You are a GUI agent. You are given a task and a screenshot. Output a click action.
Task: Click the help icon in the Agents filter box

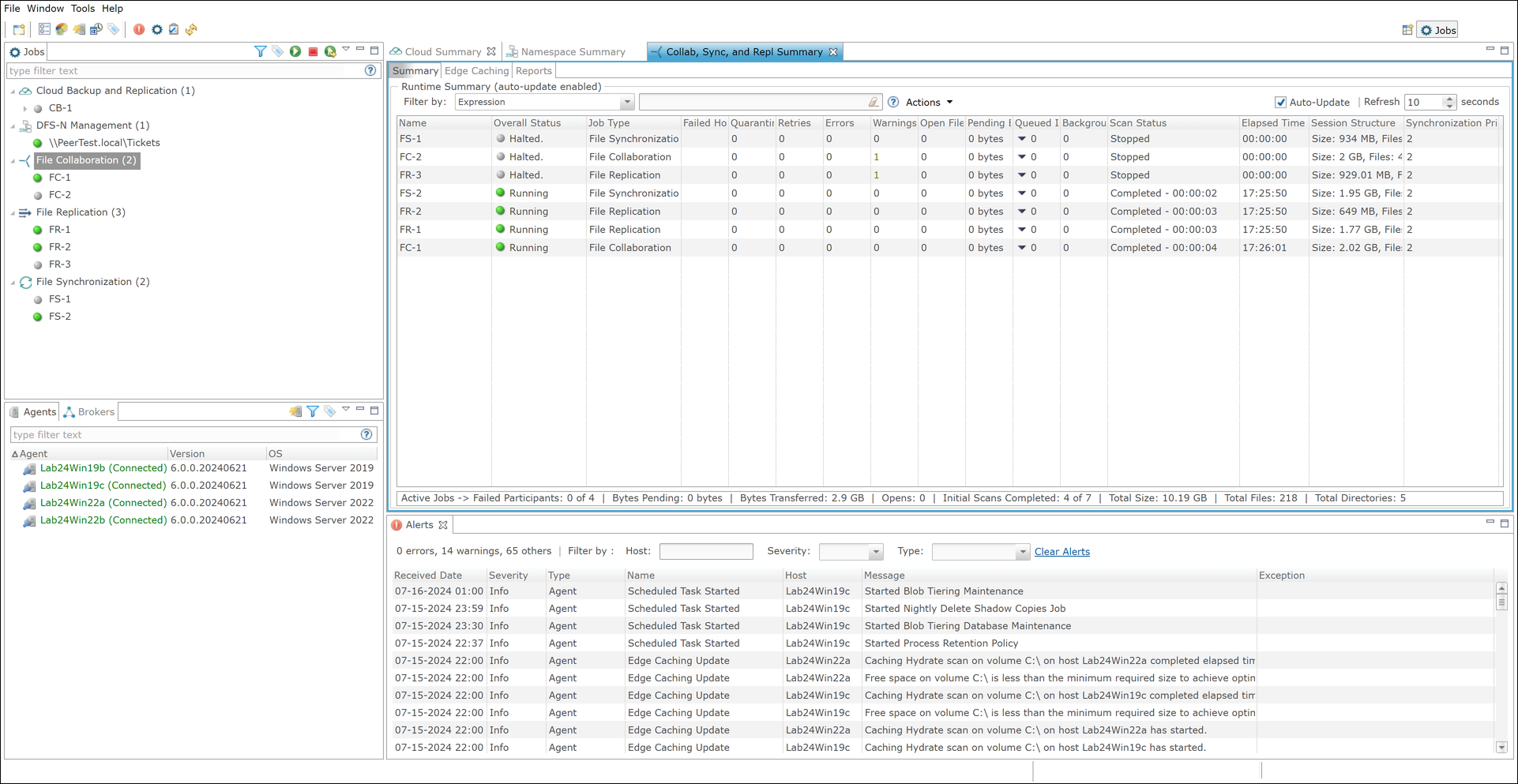click(x=366, y=434)
